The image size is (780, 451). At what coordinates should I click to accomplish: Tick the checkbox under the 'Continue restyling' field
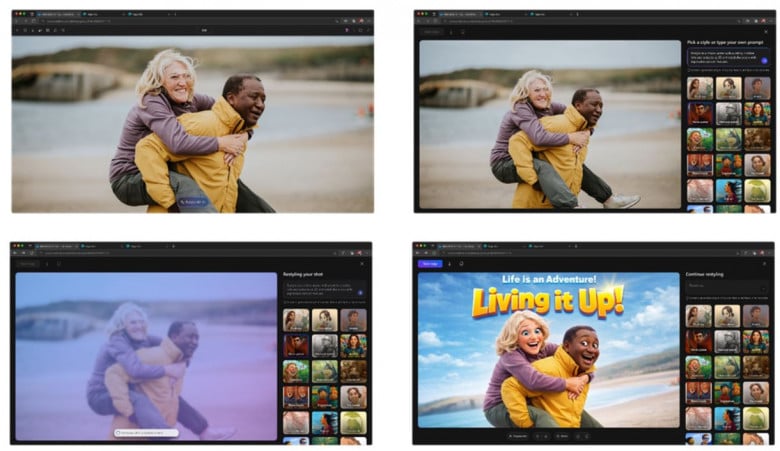tap(687, 298)
